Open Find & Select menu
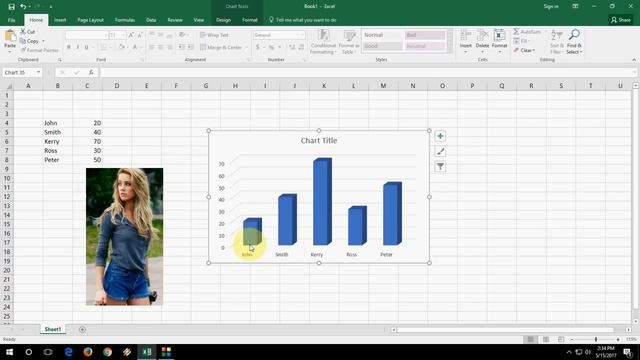Image resolution: width=640 pixels, height=360 pixels. coord(574,42)
